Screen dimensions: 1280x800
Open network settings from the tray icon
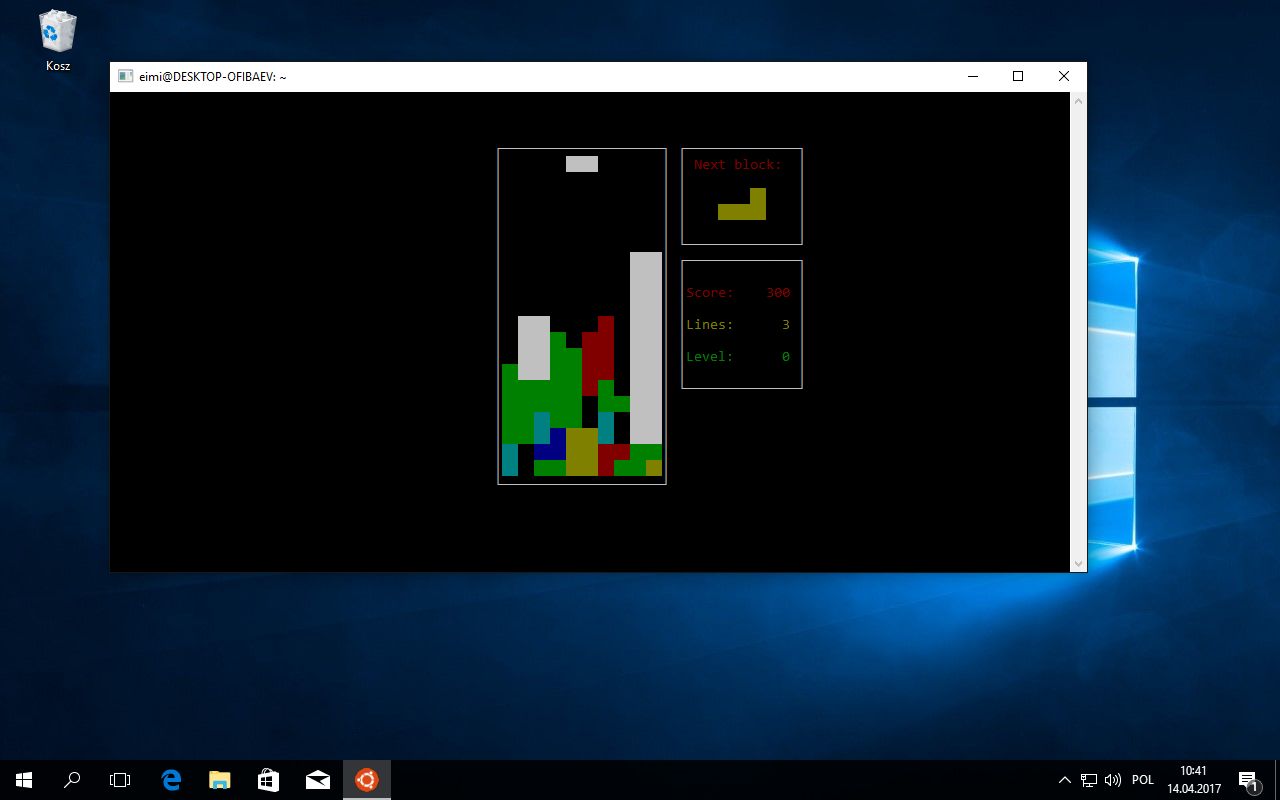[1088, 780]
